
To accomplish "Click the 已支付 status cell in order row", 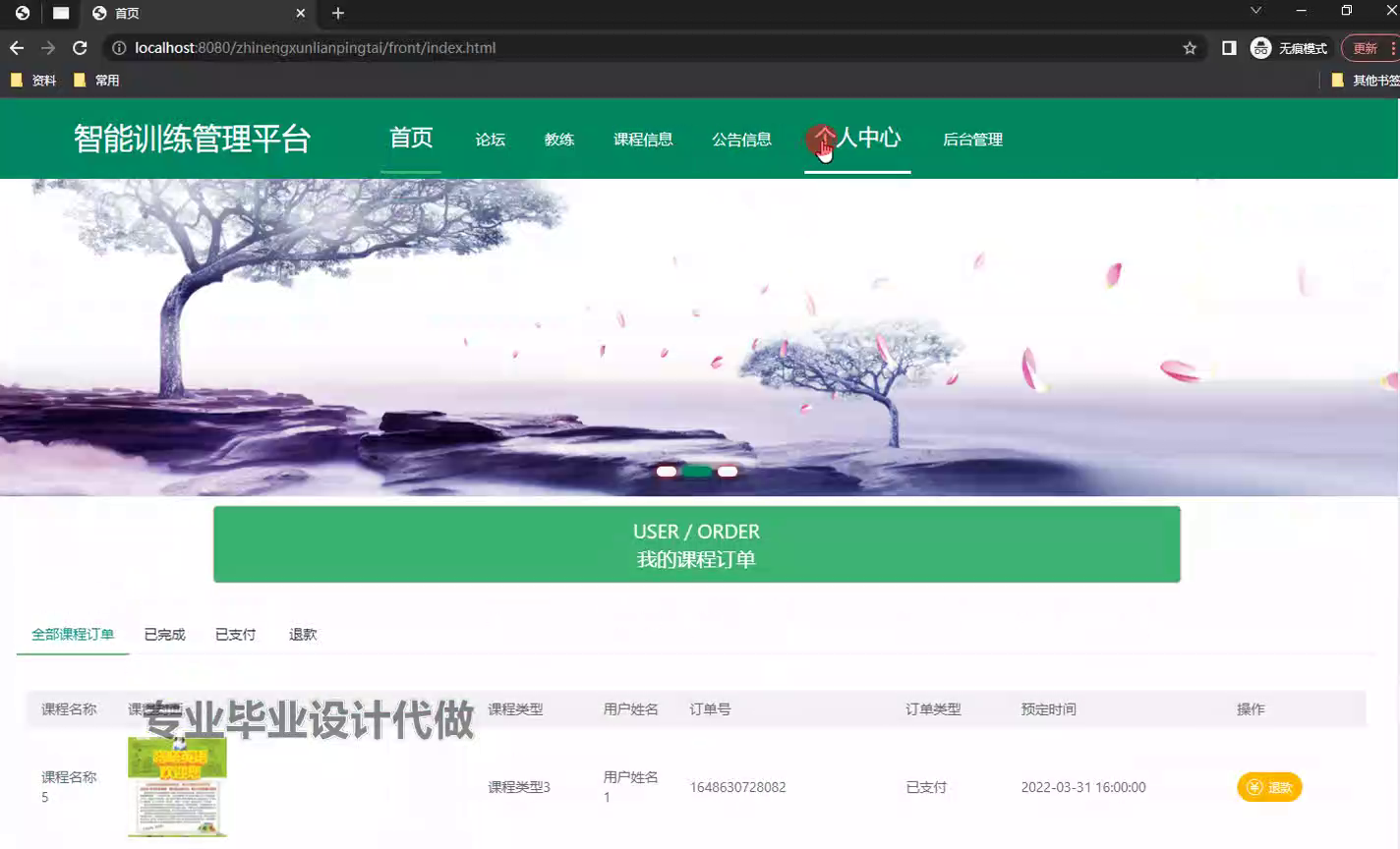I will (926, 787).
